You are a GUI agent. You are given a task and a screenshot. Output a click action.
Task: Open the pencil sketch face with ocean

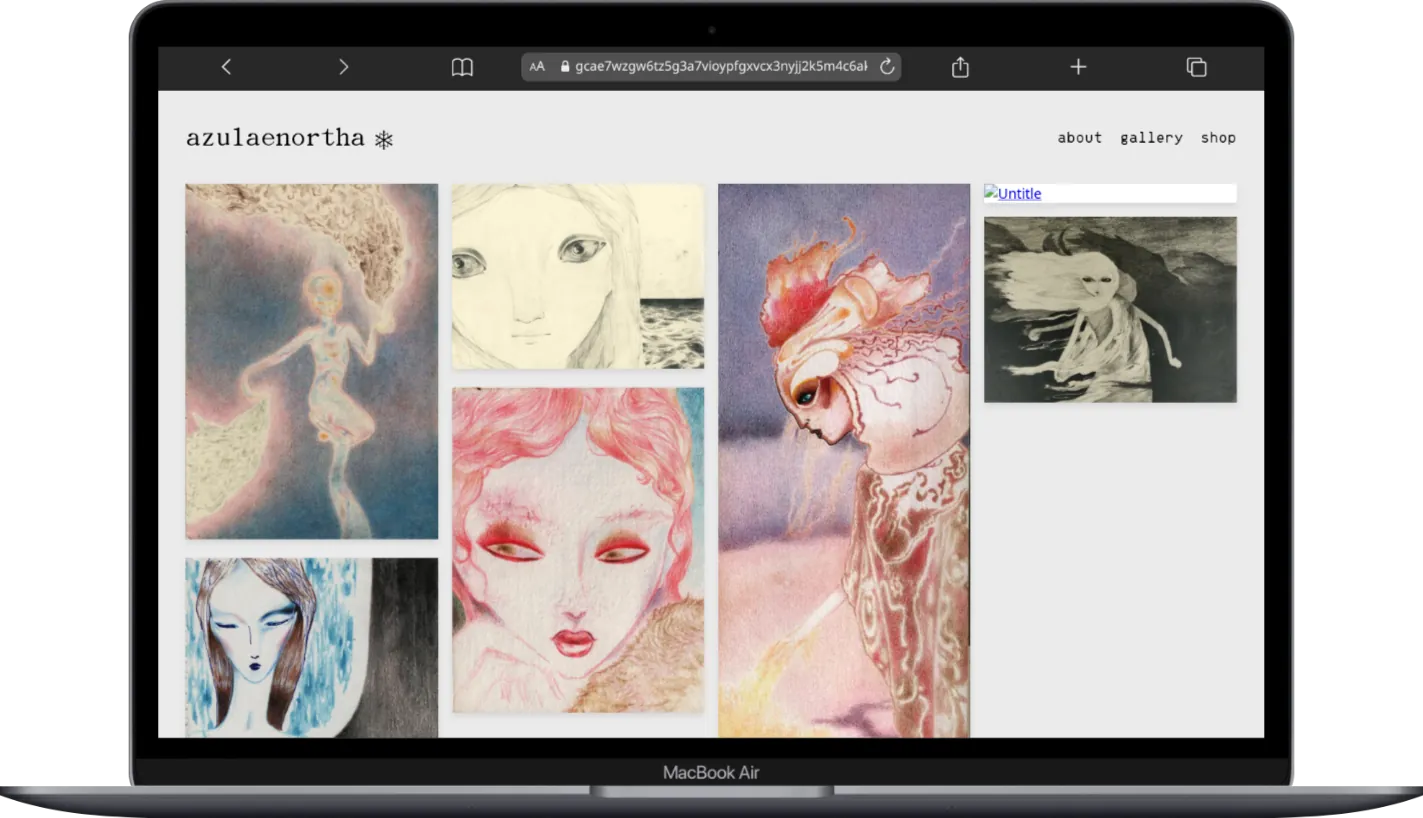578,276
